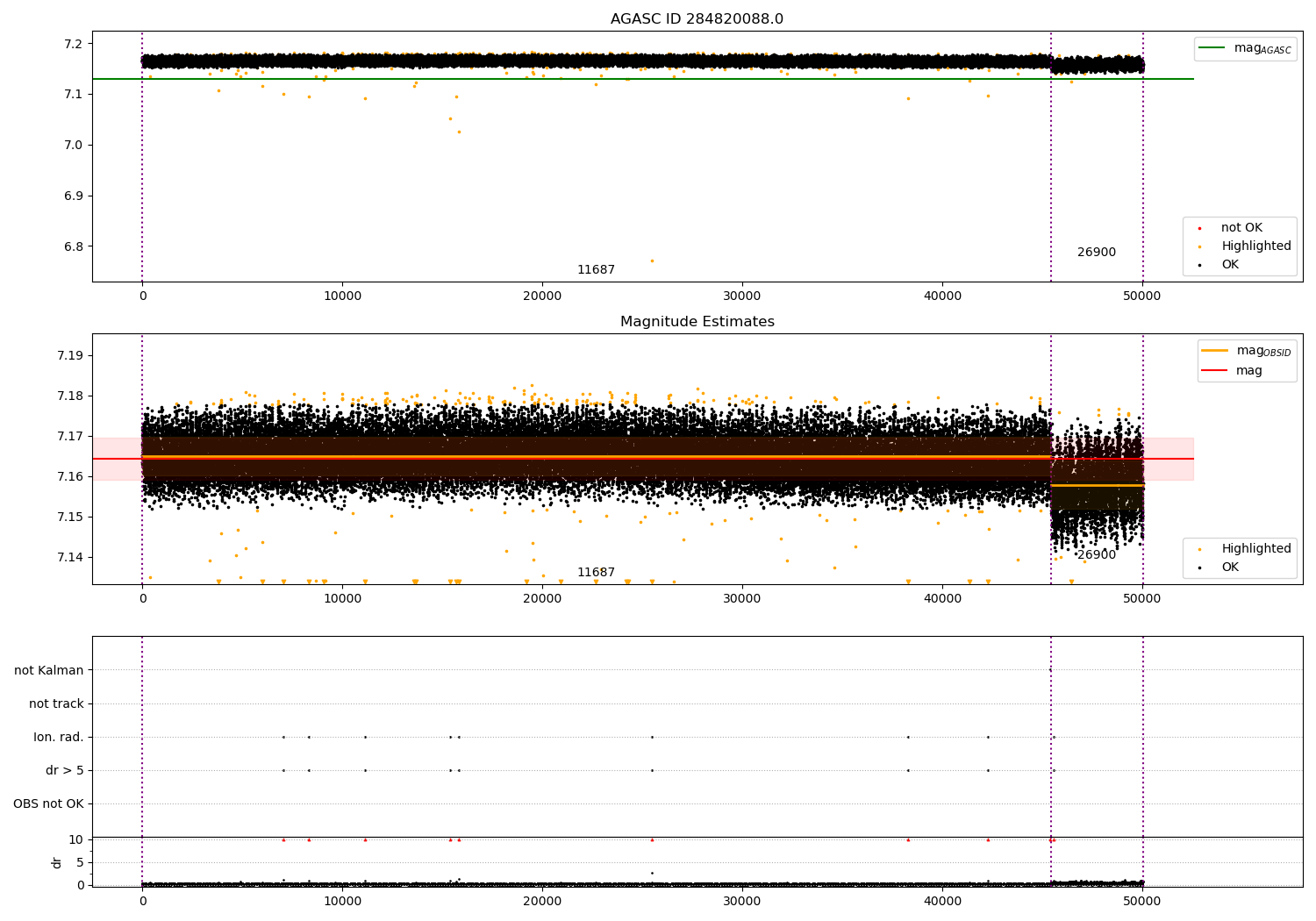Screen dimensions: 1316x921
Task: Click the '11687' label in top plot
Action: point(596,270)
